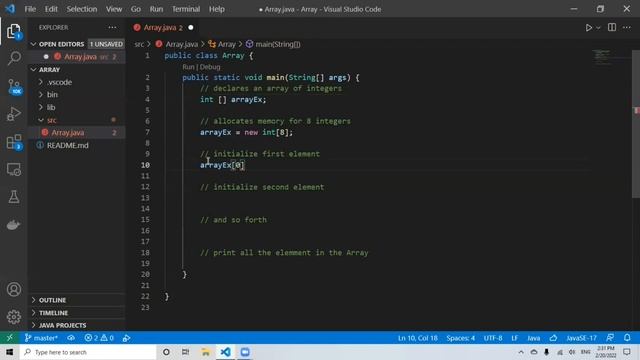This screenshot has width=640, height=360.
Task: Click the master branch indicator
Action: click(x=41, y=338)
